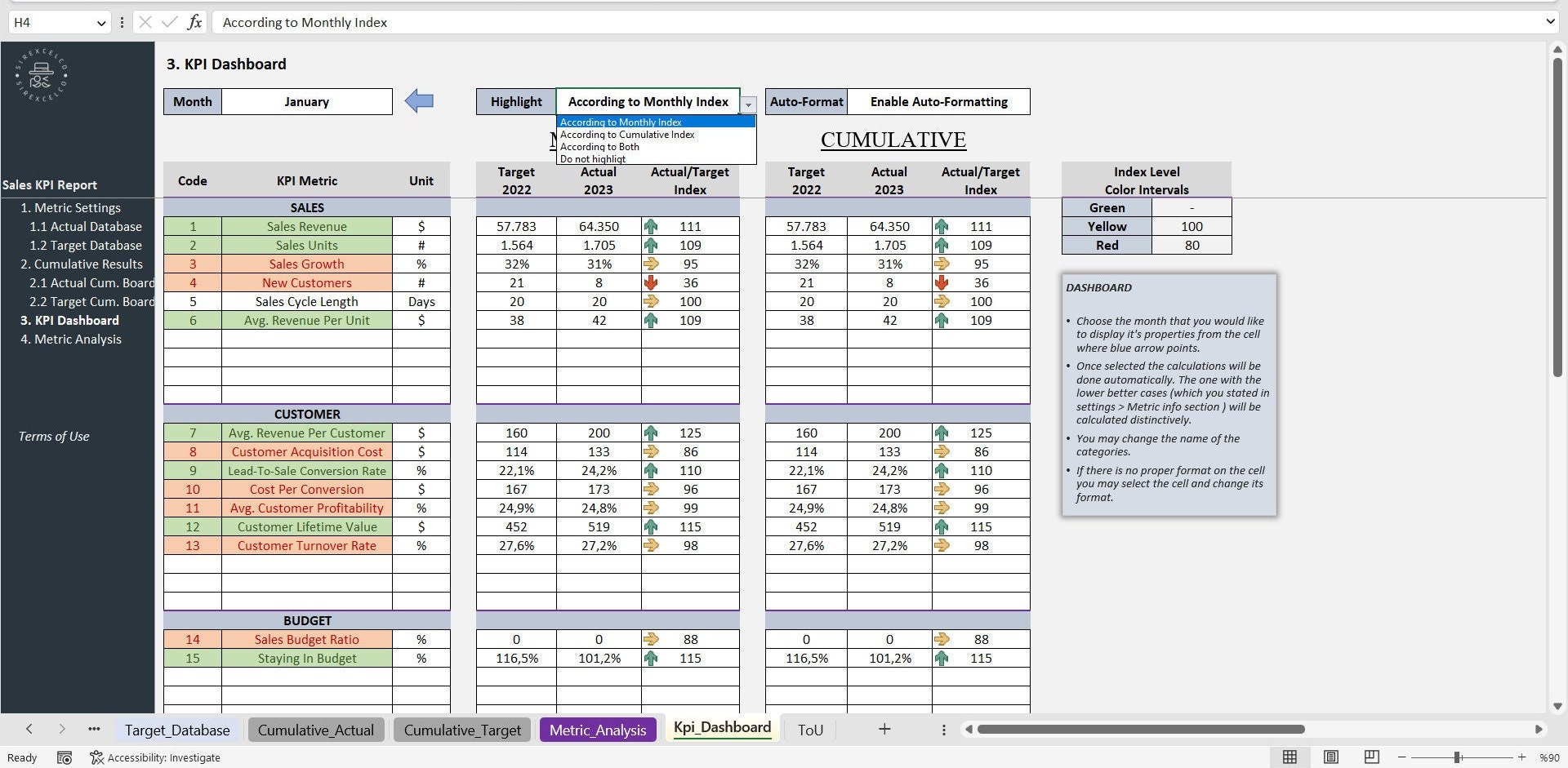The width and height of the screenshot is (1568, 768).
Task: Click the left sheet navigation arrow
Action: (x=29, y=729)
